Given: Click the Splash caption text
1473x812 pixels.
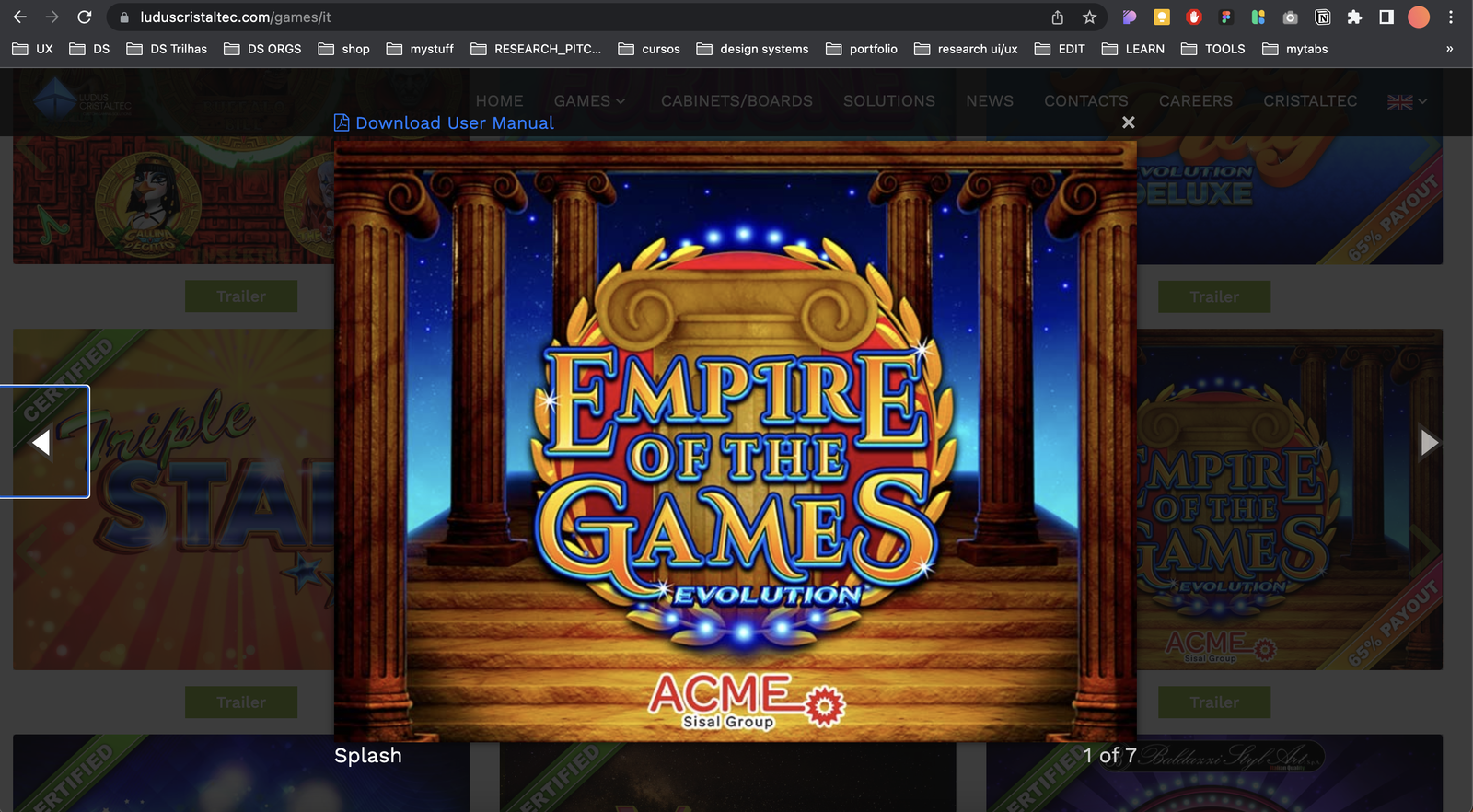Looking at the screenshot, I should (x=368, y=756).
